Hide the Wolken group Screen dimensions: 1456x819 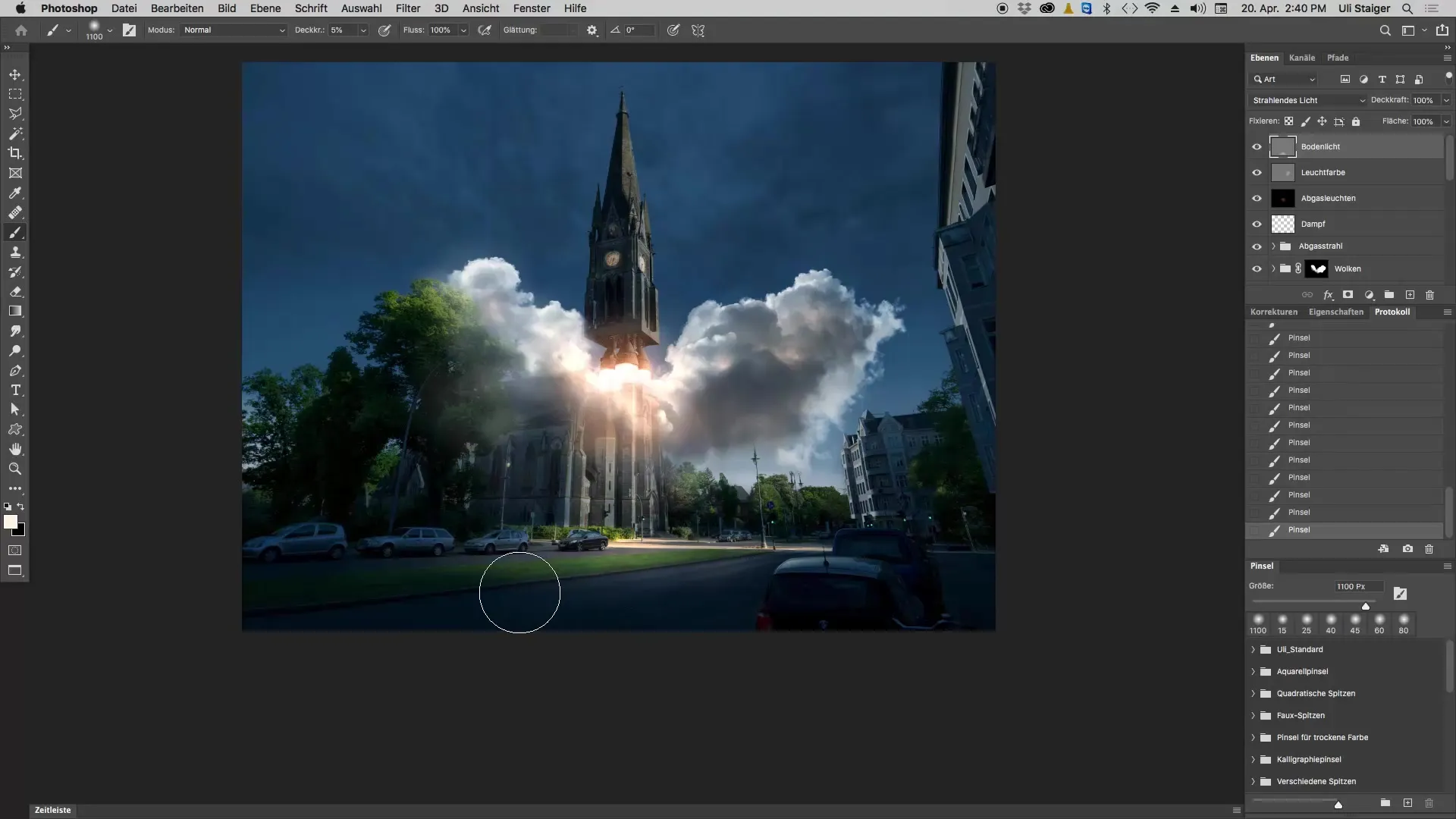(1257, 268)
